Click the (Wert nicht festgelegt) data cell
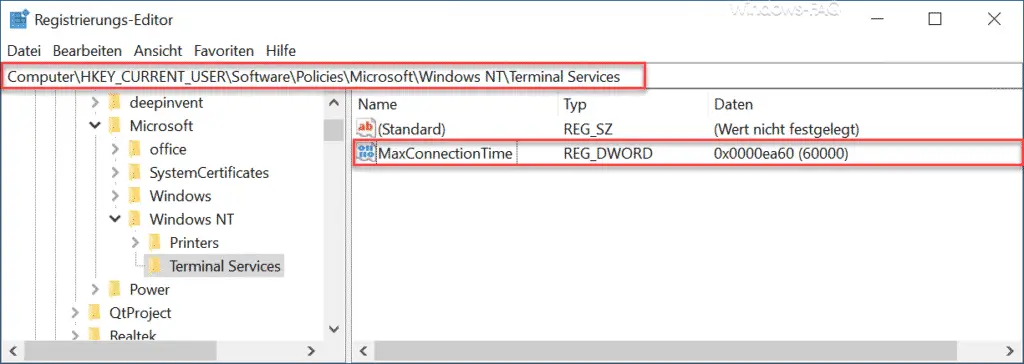 click(786, 129)
